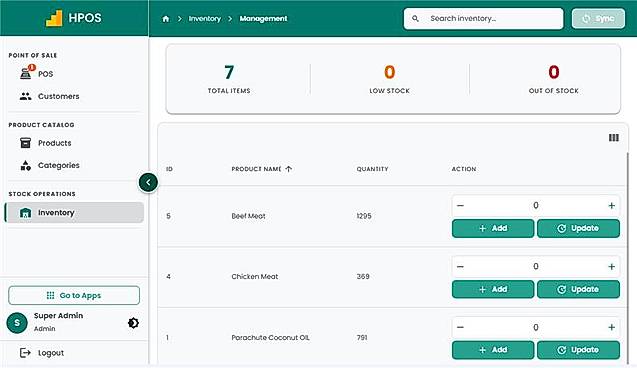Click Go to Apps button
Screen dimensions: 637x368
(x=74, y=295)
